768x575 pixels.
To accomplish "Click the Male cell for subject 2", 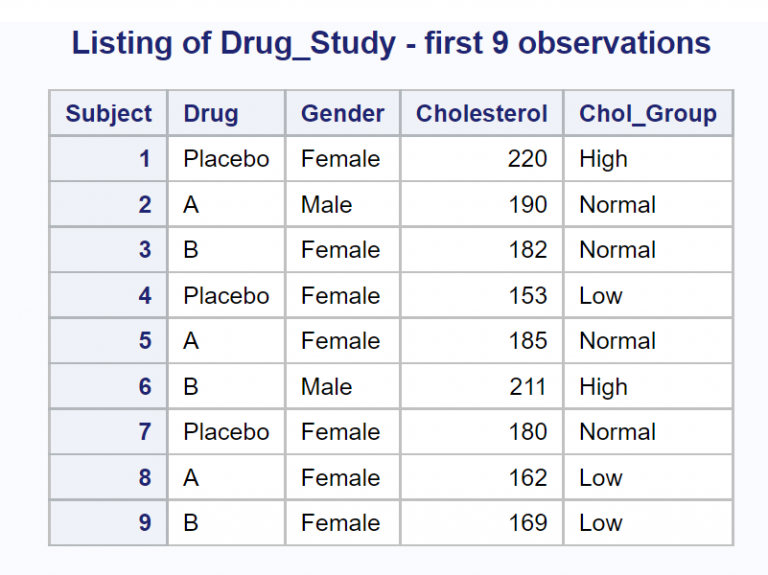I will click(327, 205).
